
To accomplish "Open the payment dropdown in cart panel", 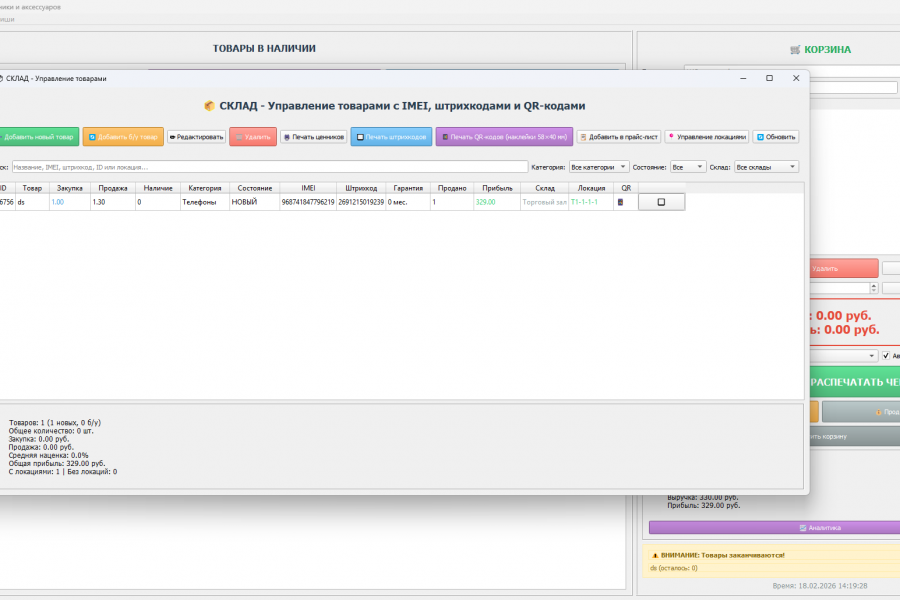I will [x=843, y=355].
